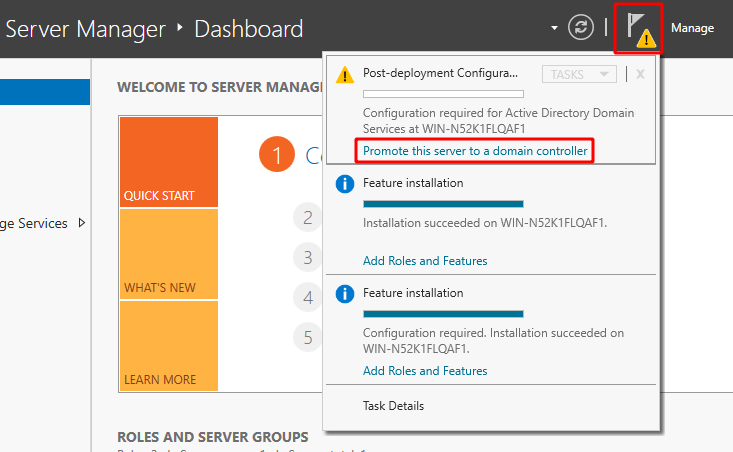The image size is (733, 452).
Task: Dismiss the Post-deployment Configuration notification
Action: (640, 74)
